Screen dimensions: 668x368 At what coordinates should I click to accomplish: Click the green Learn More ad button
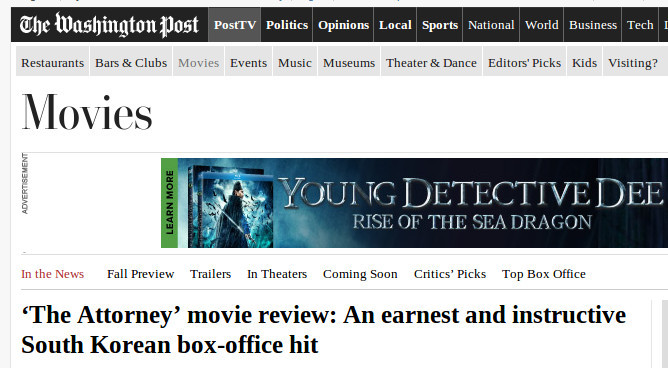tap(170, 203)
